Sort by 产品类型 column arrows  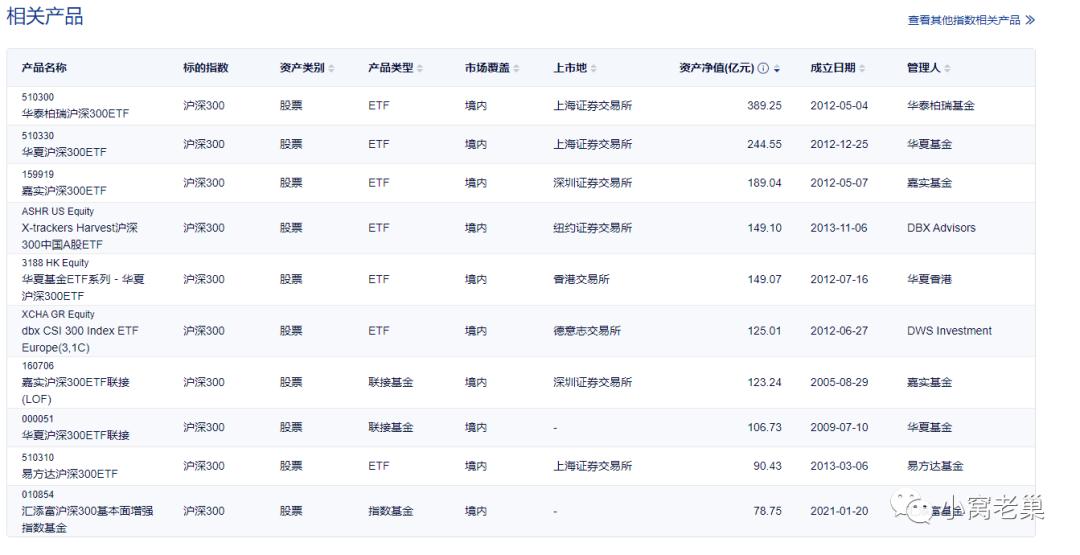[x=420, y=68]
